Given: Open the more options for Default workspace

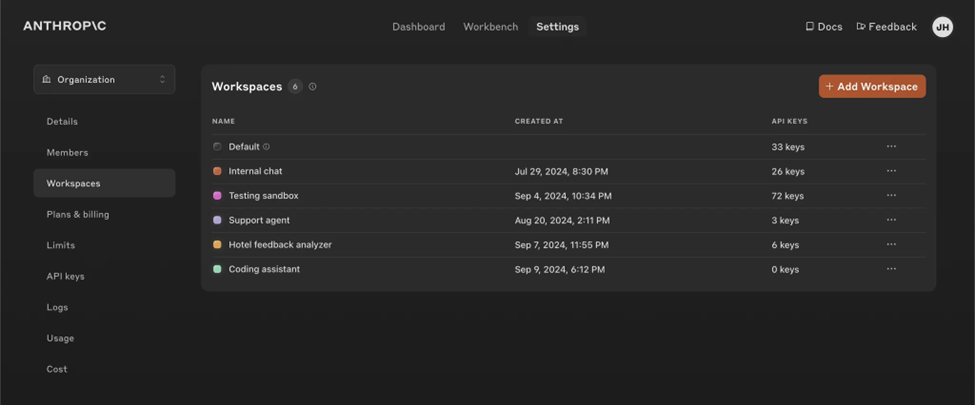Looking at the screenshot, I should 891,147.
